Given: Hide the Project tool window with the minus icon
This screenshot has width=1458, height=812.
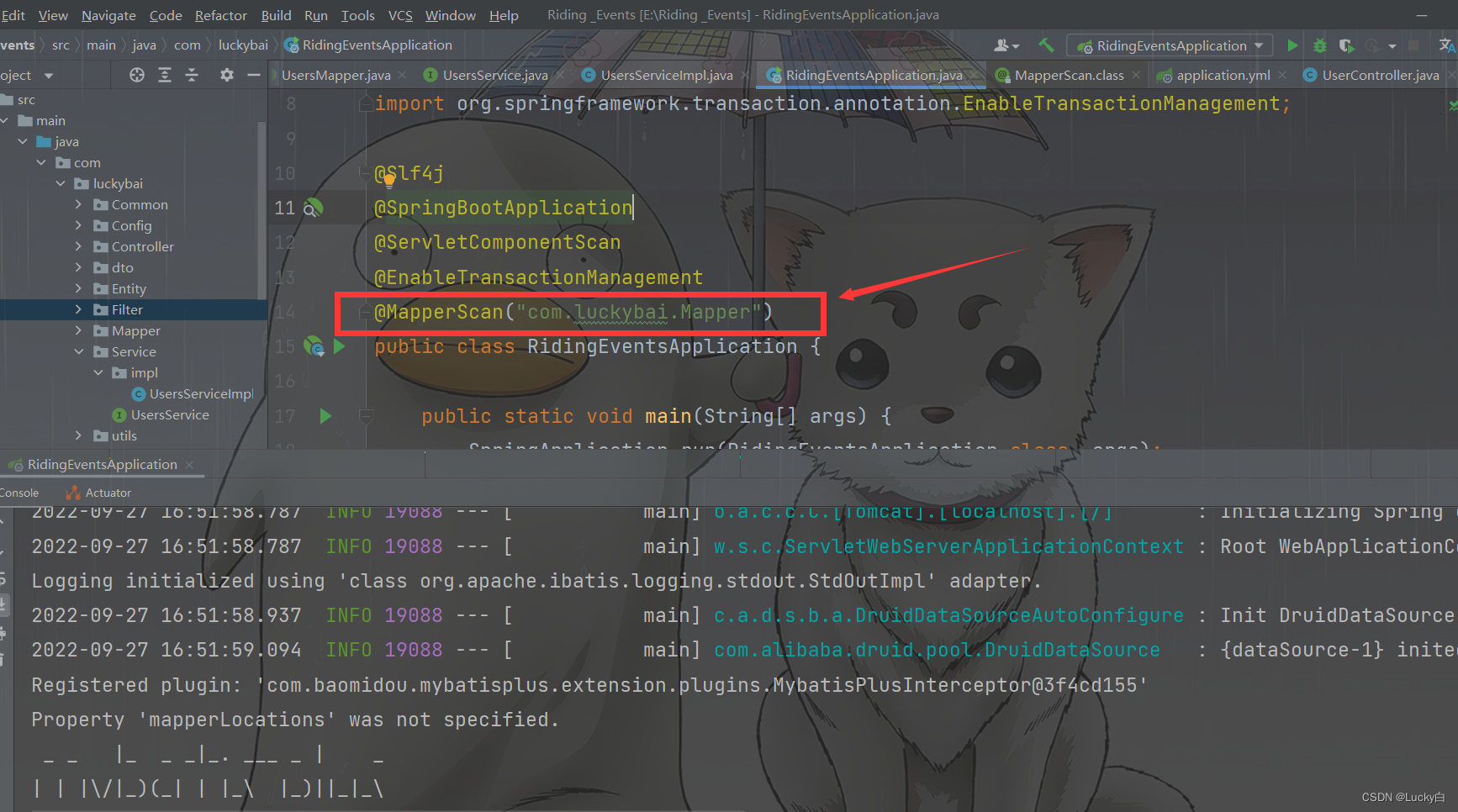Looking at the screenshot, I should [x=253, y=75].
